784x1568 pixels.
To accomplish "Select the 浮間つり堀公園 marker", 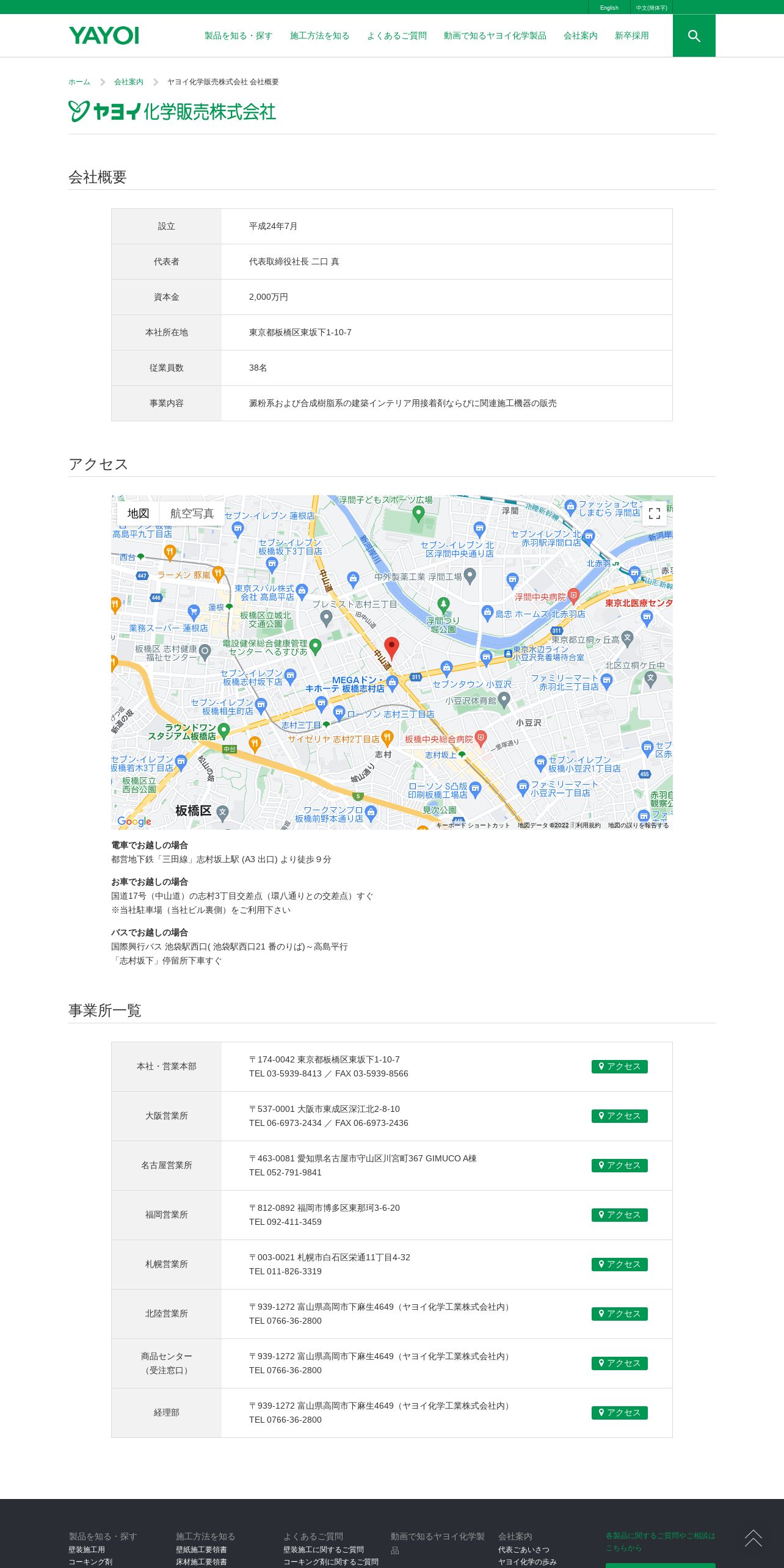I will click(444, 605).
